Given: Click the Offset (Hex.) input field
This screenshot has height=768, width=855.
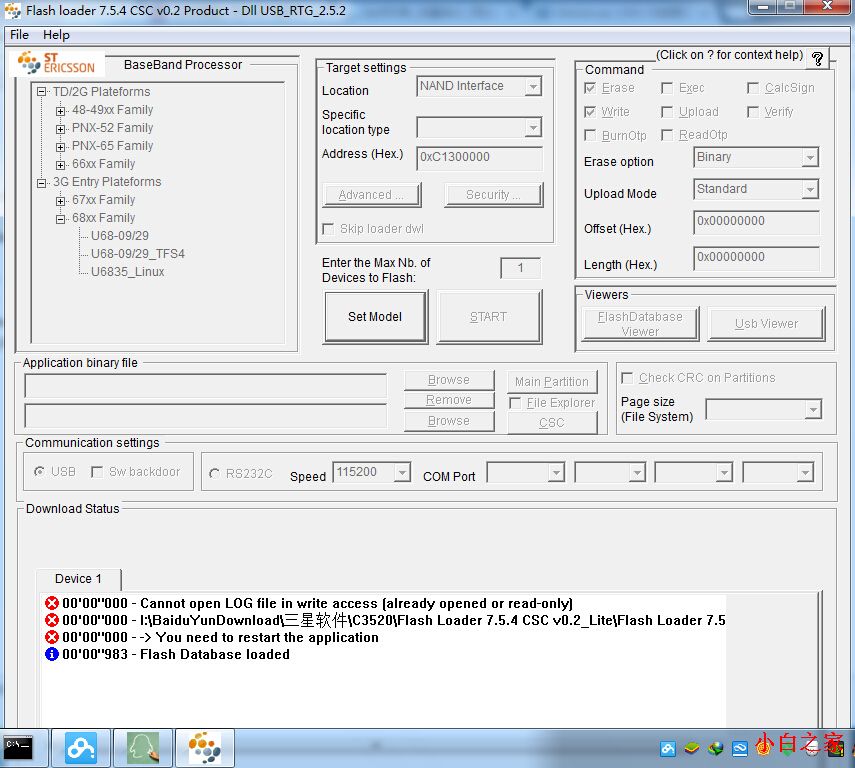Looking at the screenshot, I should tap(756, 221).
